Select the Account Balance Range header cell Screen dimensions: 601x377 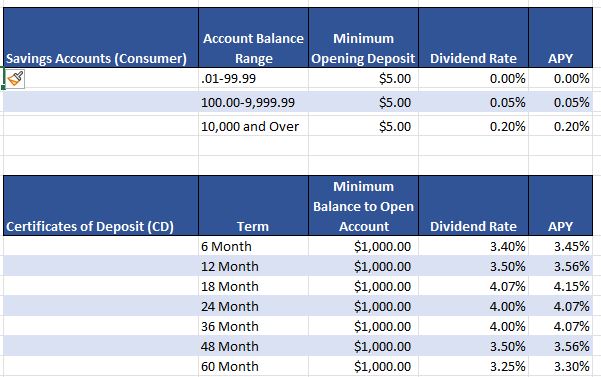253,38
